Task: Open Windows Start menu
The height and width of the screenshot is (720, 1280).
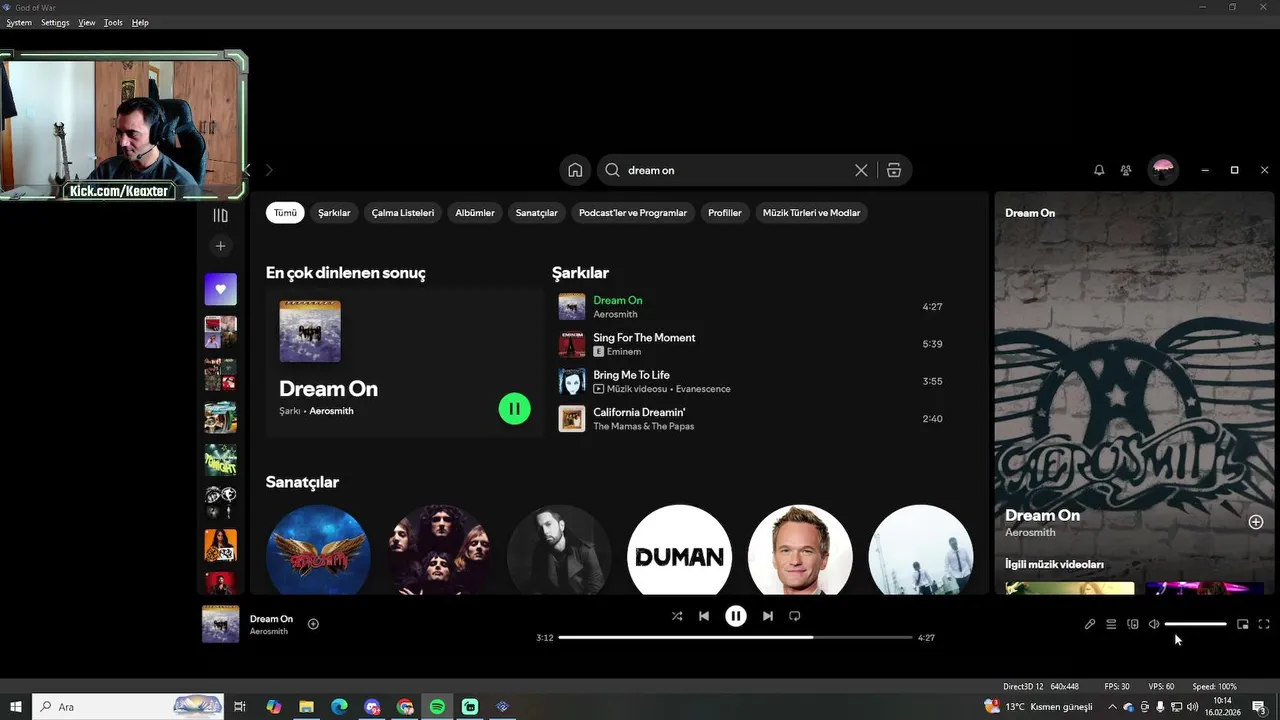Action: (x=16, y=707)
